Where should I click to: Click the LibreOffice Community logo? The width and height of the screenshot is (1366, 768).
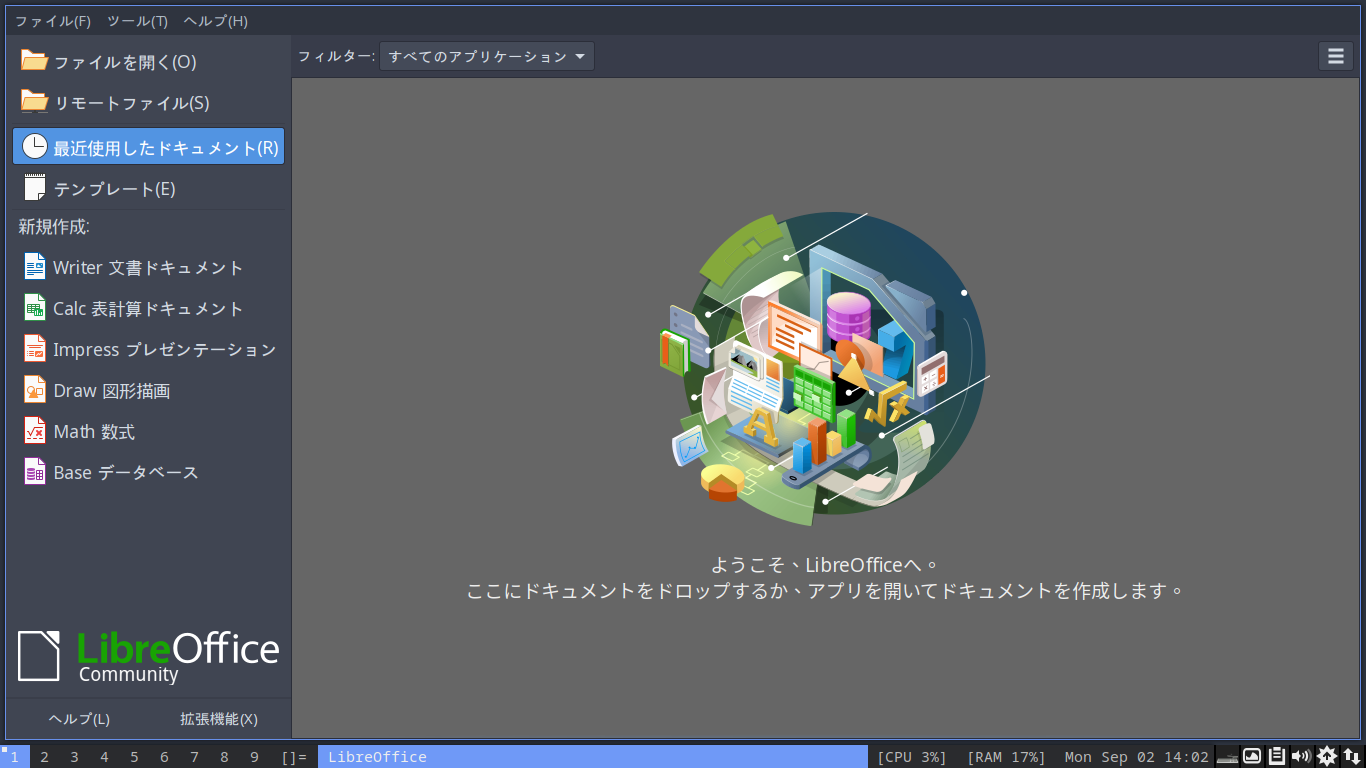[148, 655]
